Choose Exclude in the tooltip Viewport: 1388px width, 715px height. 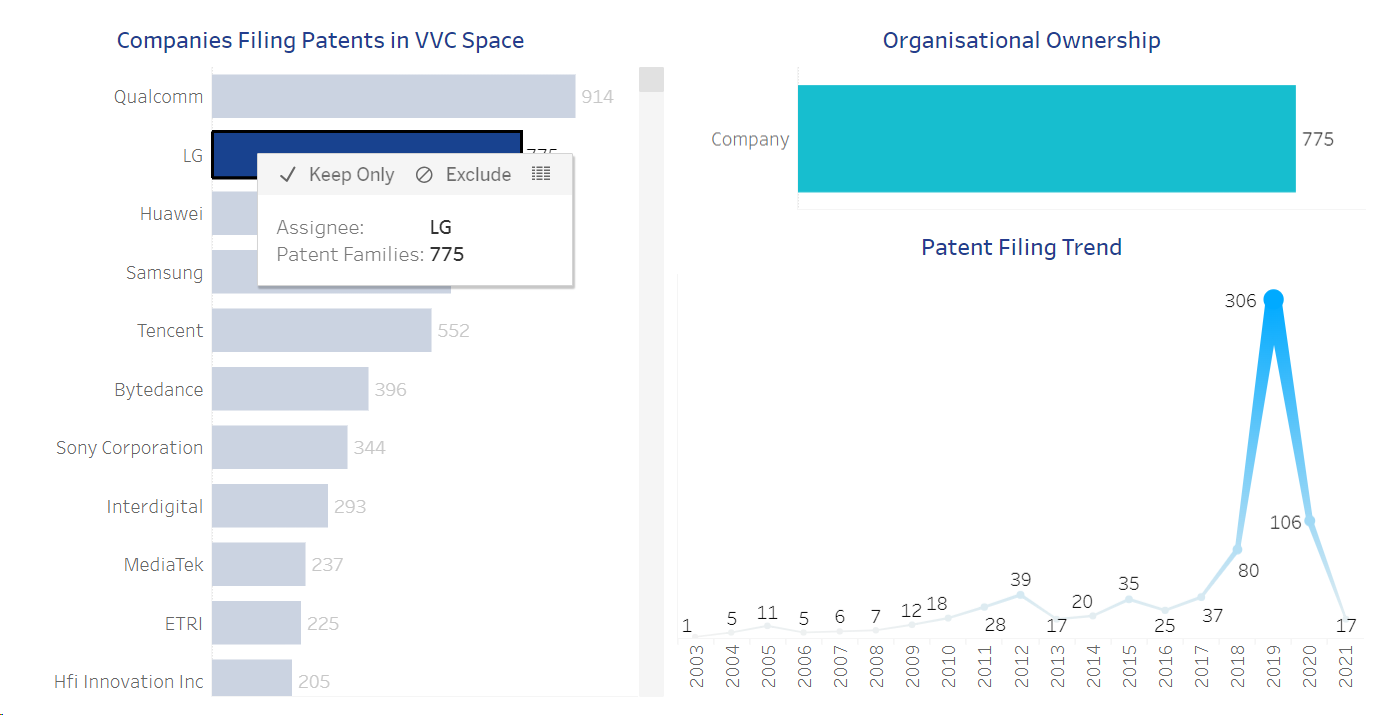click(x=464, y=175)
